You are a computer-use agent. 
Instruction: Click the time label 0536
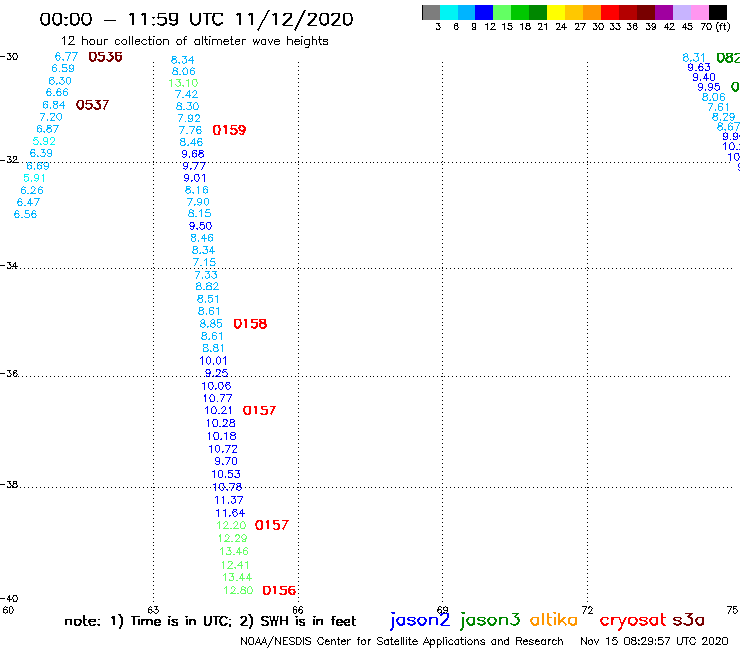point(105,57)
